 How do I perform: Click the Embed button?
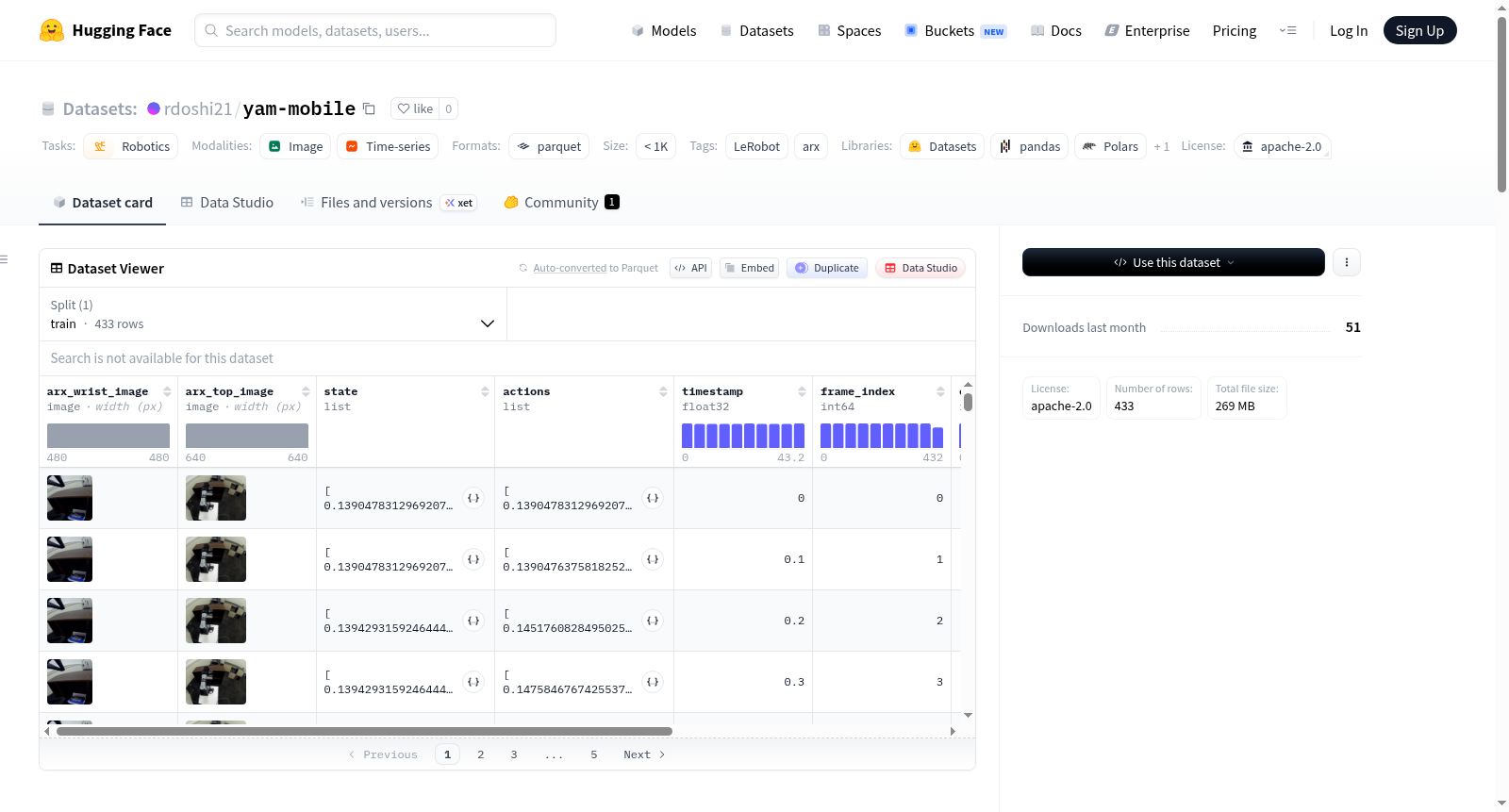click(x=749, y=268)
